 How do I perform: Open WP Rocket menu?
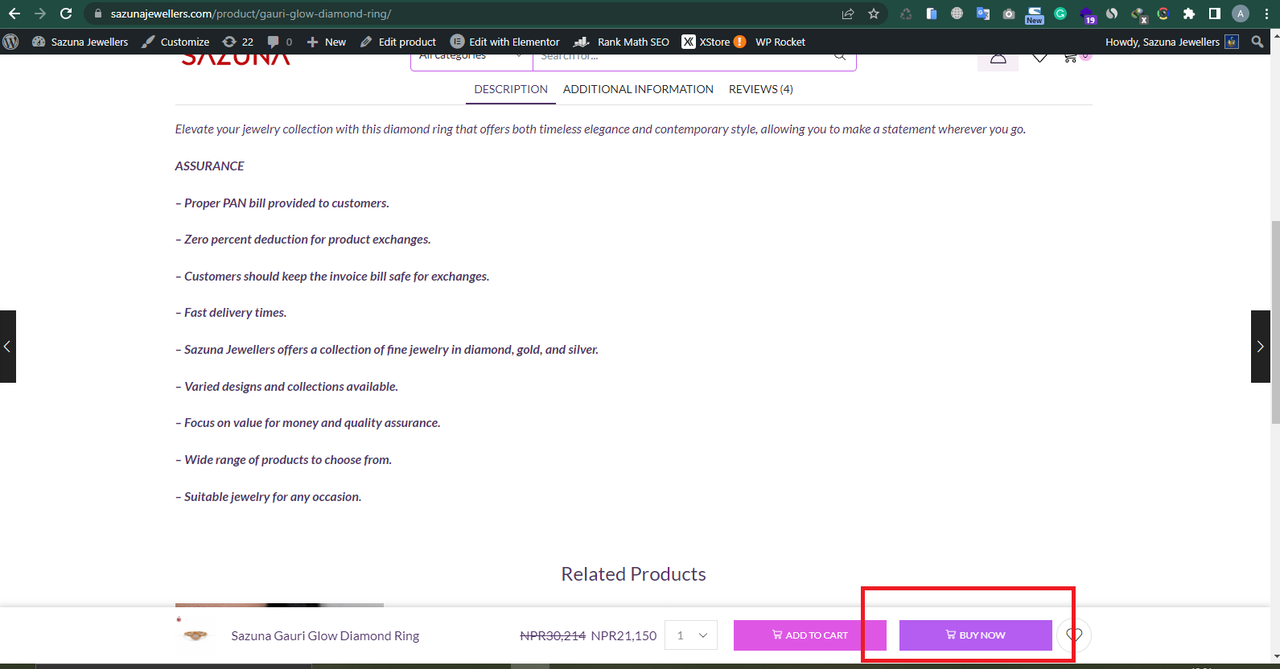[780, 42]
